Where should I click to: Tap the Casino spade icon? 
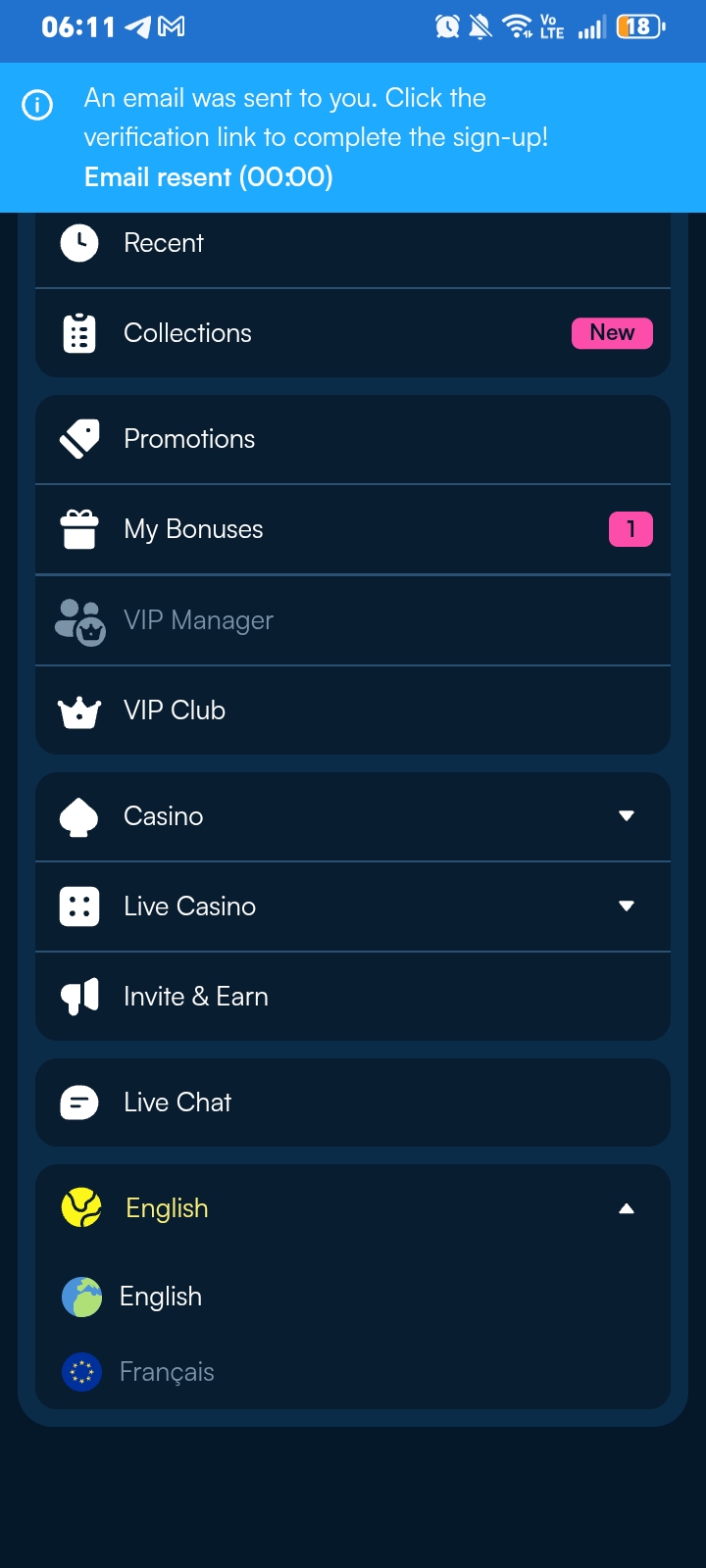tap(79, 816)
